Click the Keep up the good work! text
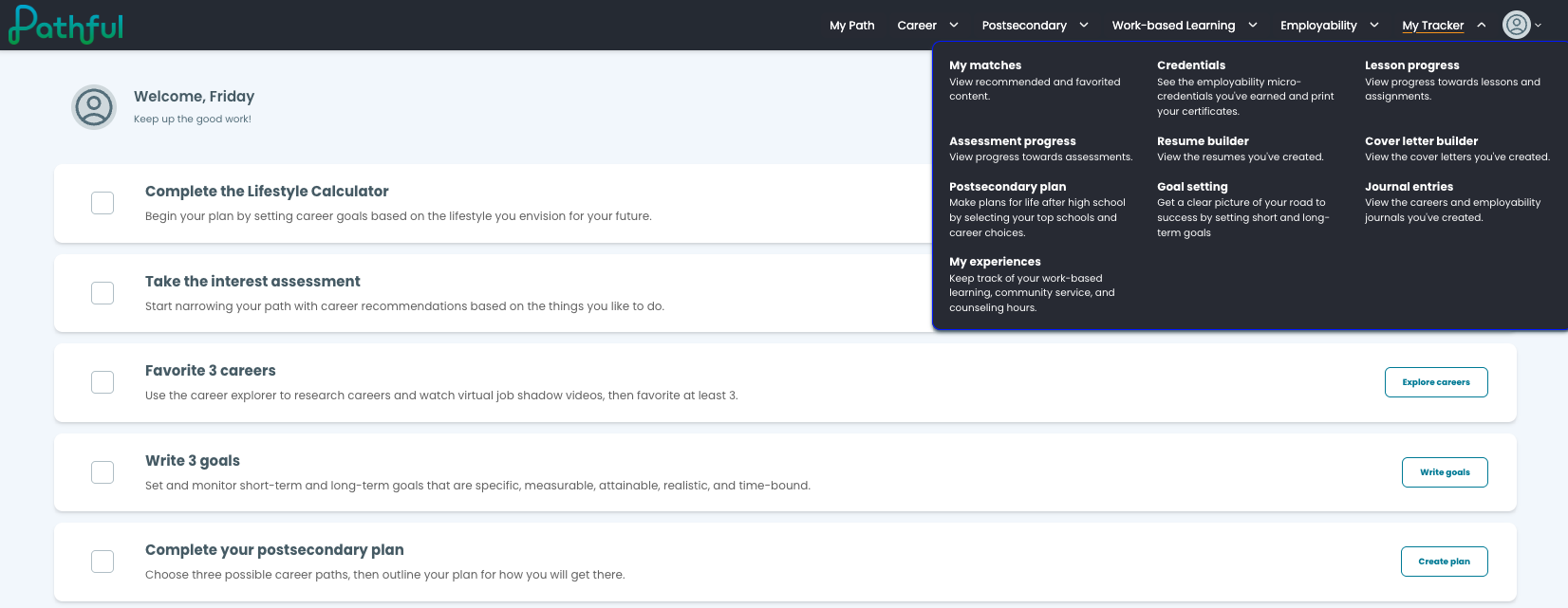The width and height of the screenshot is (1568, 608). click(x=193, y=120)
